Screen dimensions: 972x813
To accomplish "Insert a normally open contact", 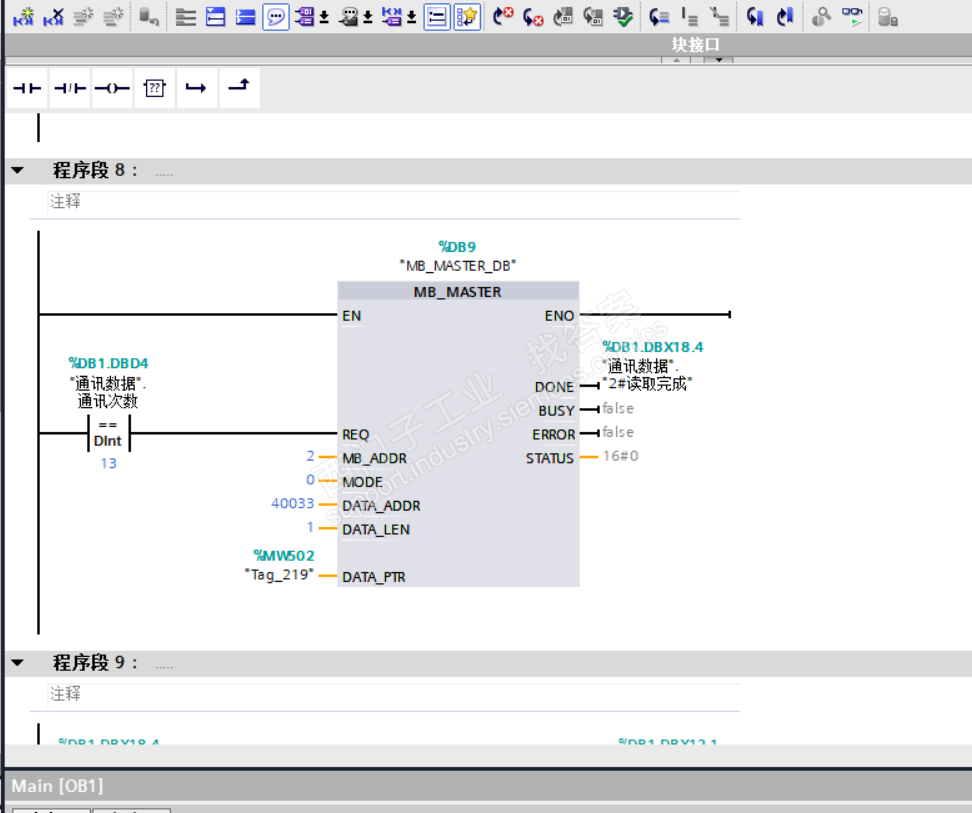I will tap(27, 88).
